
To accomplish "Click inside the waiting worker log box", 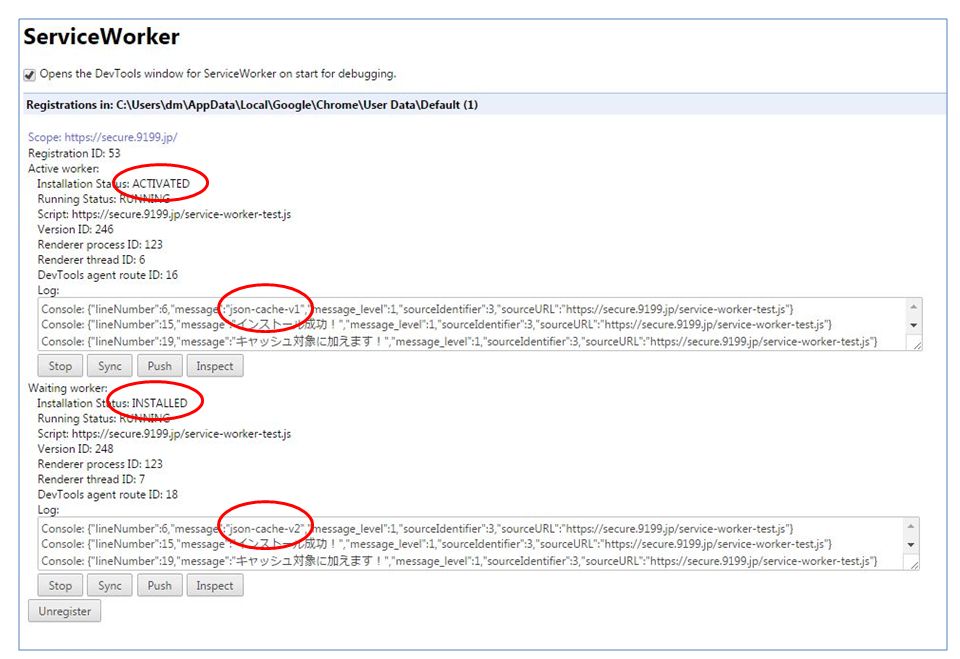I will click(478, 544).
